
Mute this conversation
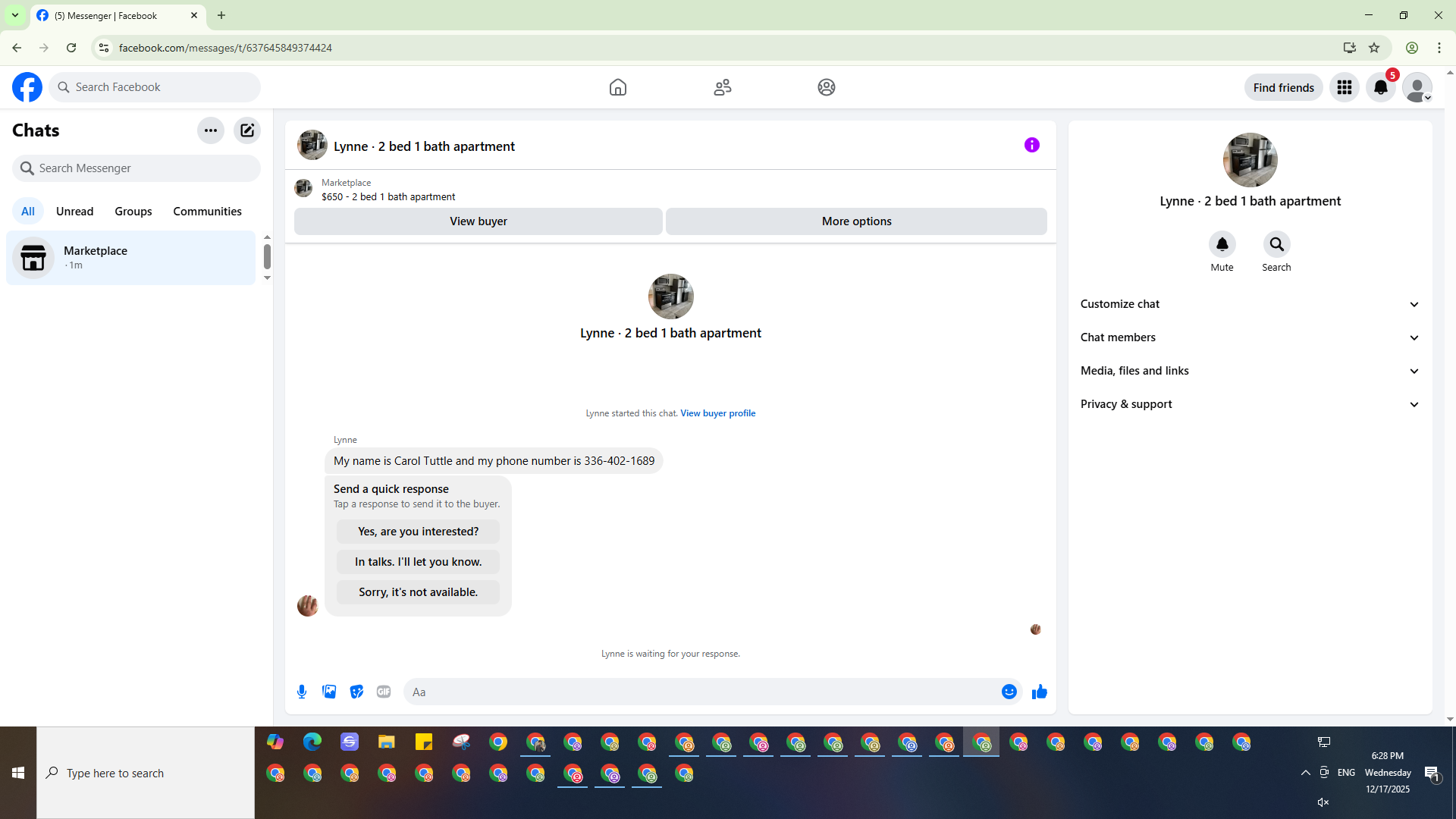[x=1222, y=244]
